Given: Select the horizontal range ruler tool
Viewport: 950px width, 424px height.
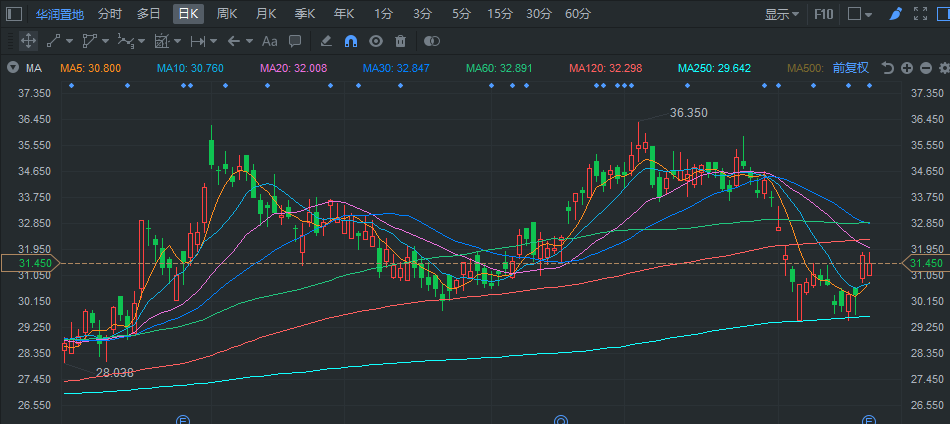Looking at the screenshot, I should (198, 41).
